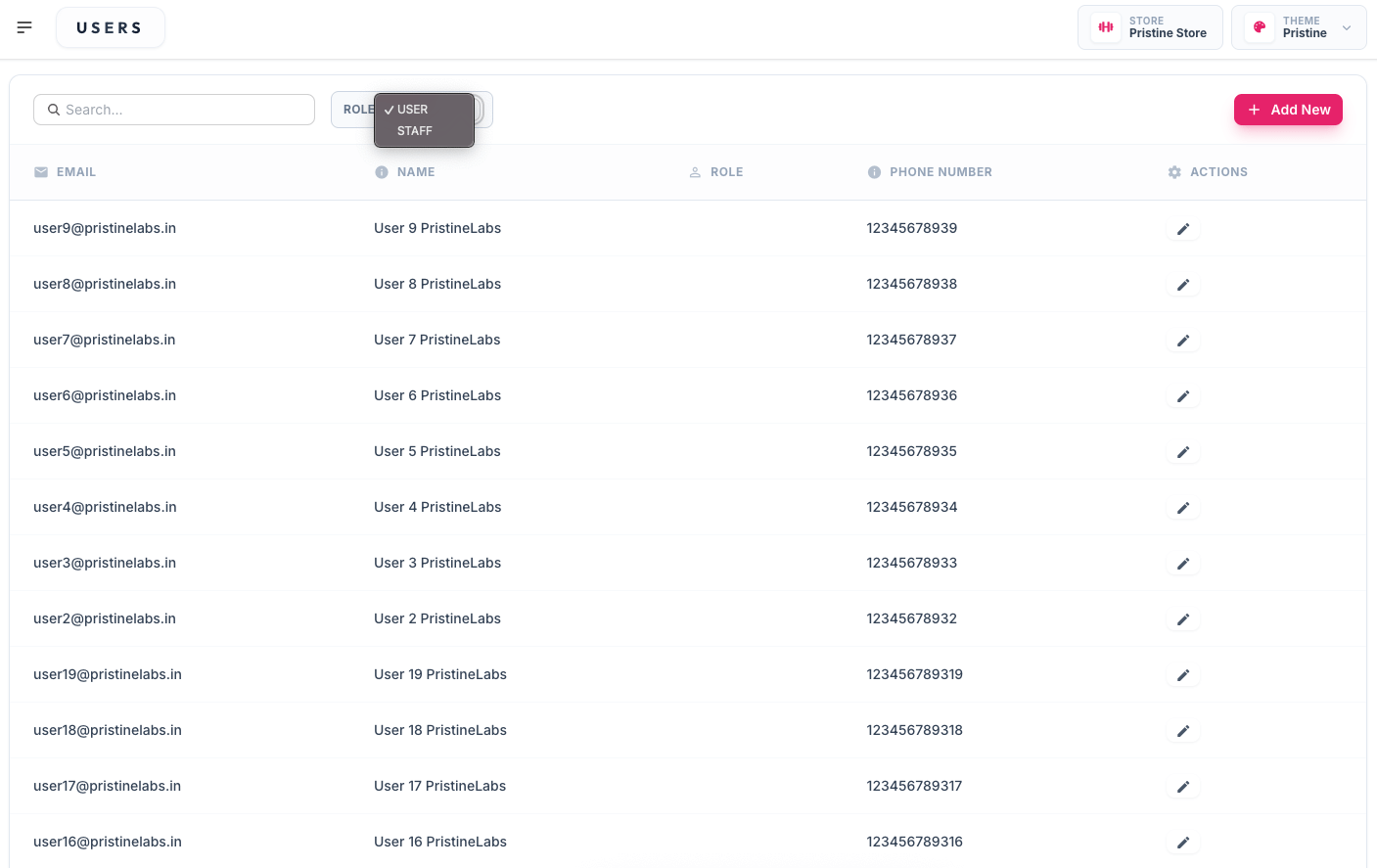Click the magnifier icon in the search field
The image size is (1377, 868).
pos(54,110)
